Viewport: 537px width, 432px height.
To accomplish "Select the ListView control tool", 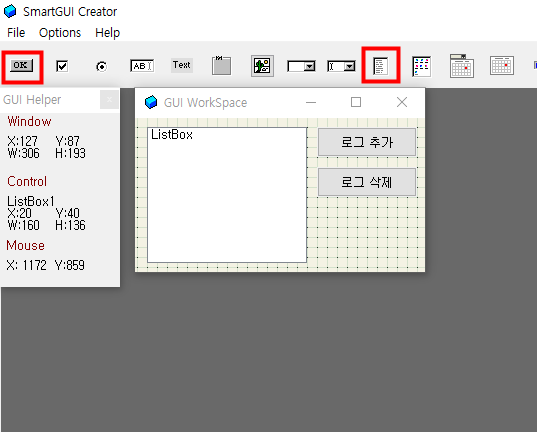I will pos(421,66).
